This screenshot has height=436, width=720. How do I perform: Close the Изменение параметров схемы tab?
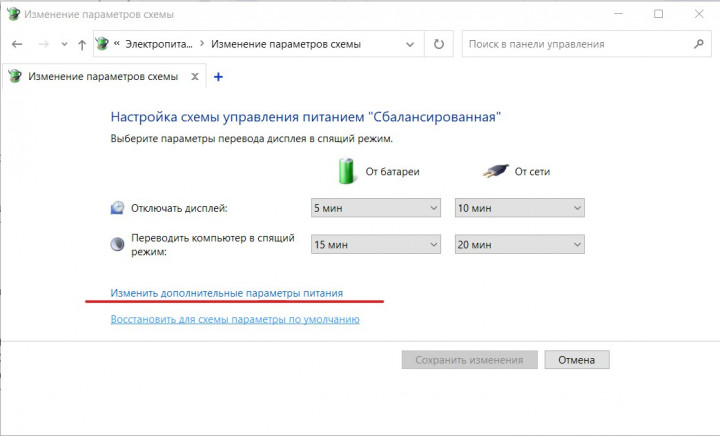195,76
